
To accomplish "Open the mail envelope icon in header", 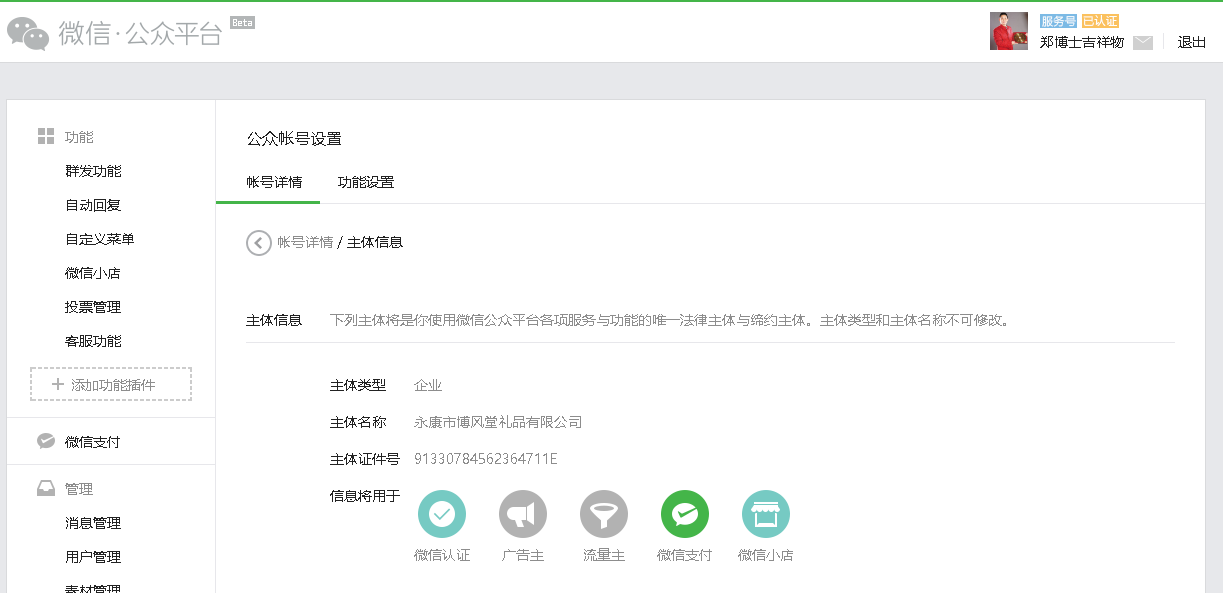I will coord(1143,42).
